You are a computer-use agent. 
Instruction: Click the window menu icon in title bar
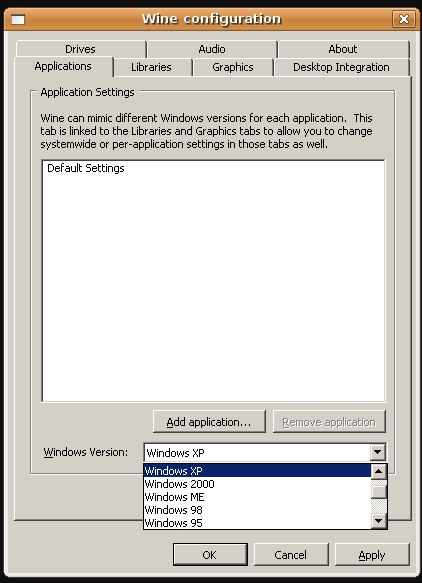[18, 19]
